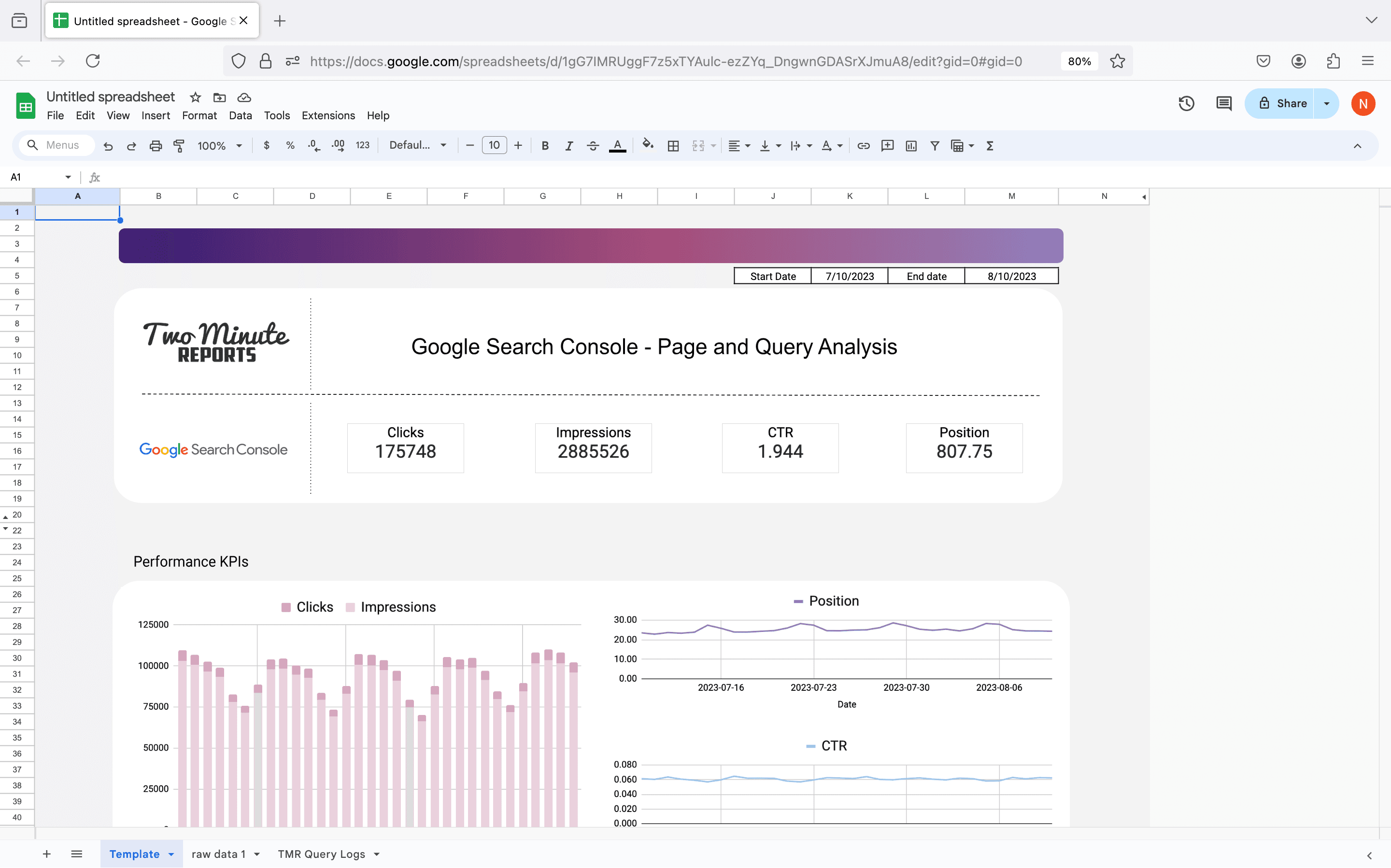Open the Extensions menu
Viewport: 1391px width, 868px height.
point(328,115)
